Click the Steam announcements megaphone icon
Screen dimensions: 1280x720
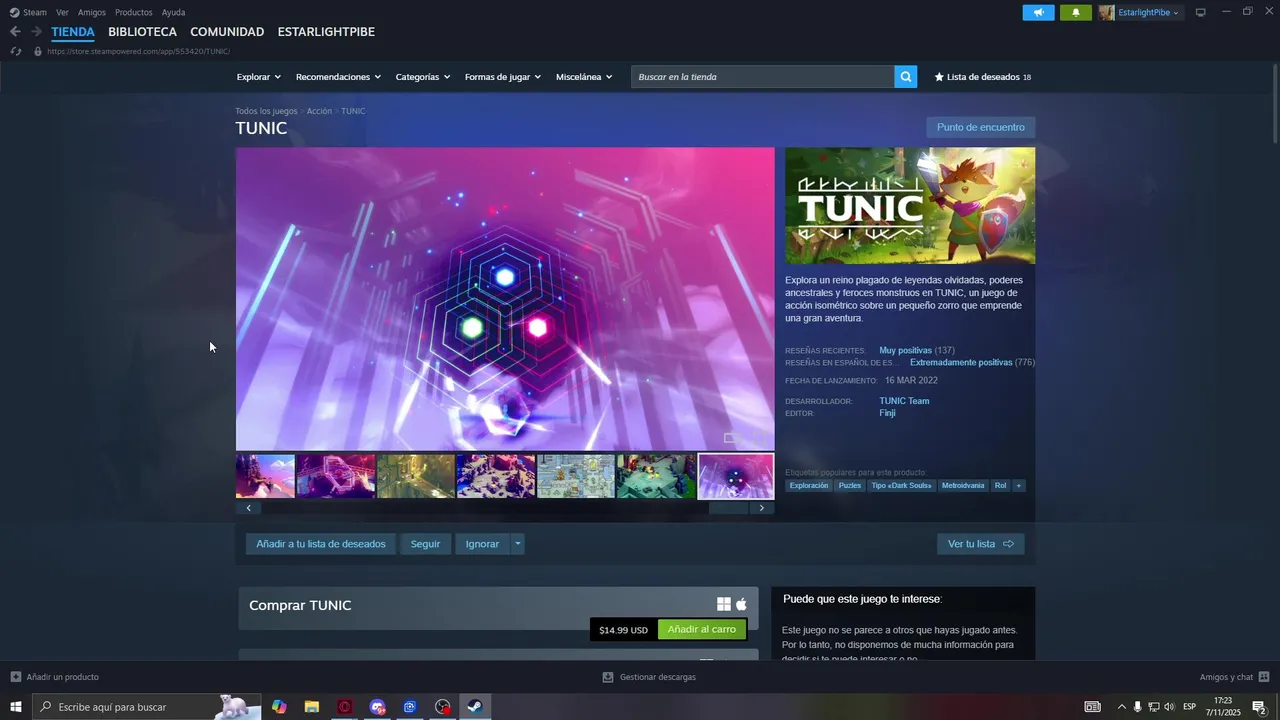tap(1038, 12)
